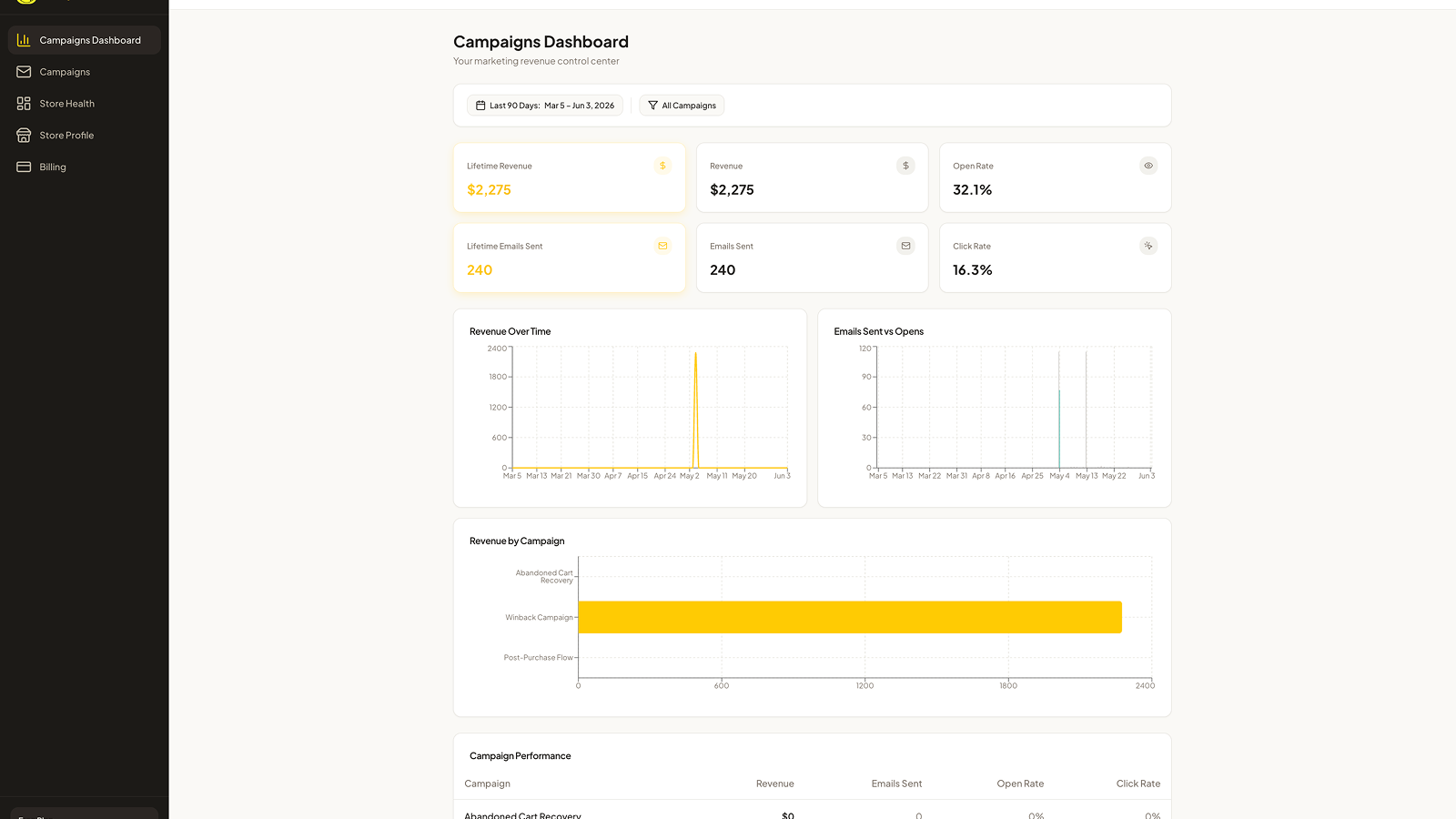
Task: Click the Campaigns envelope icon in sidebar
Action: pyautogui.click(x=24, y=72)
